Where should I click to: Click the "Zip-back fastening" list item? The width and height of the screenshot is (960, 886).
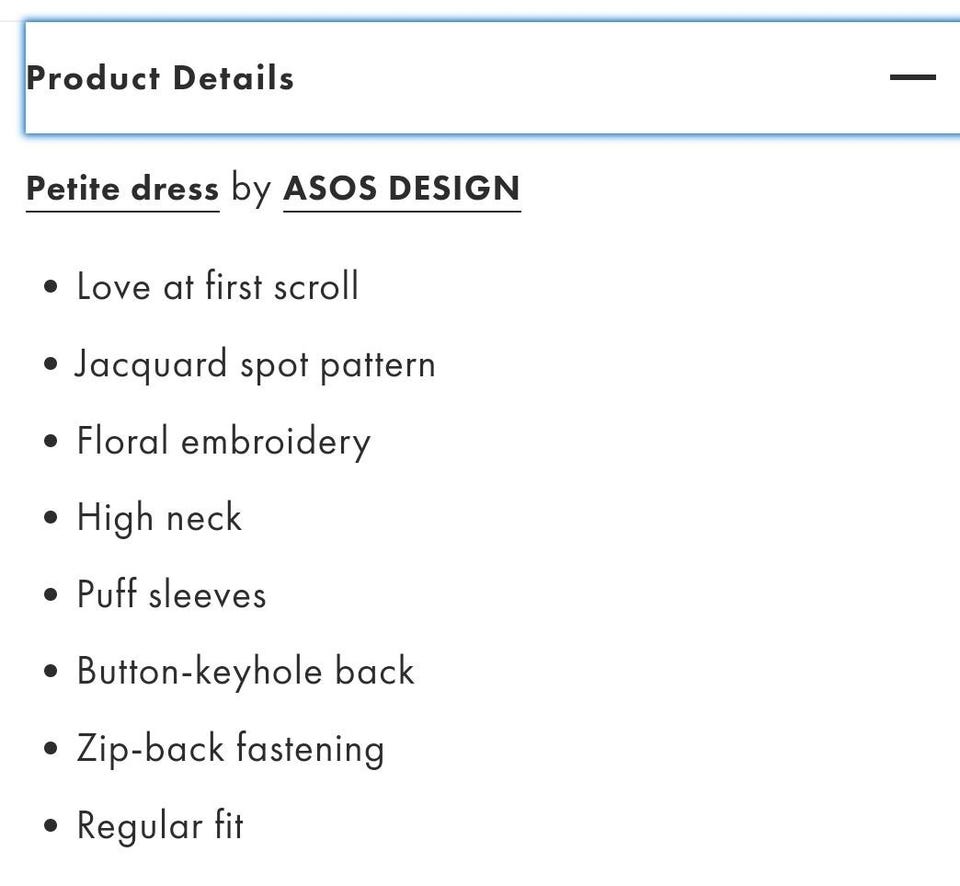coord(230,749)
